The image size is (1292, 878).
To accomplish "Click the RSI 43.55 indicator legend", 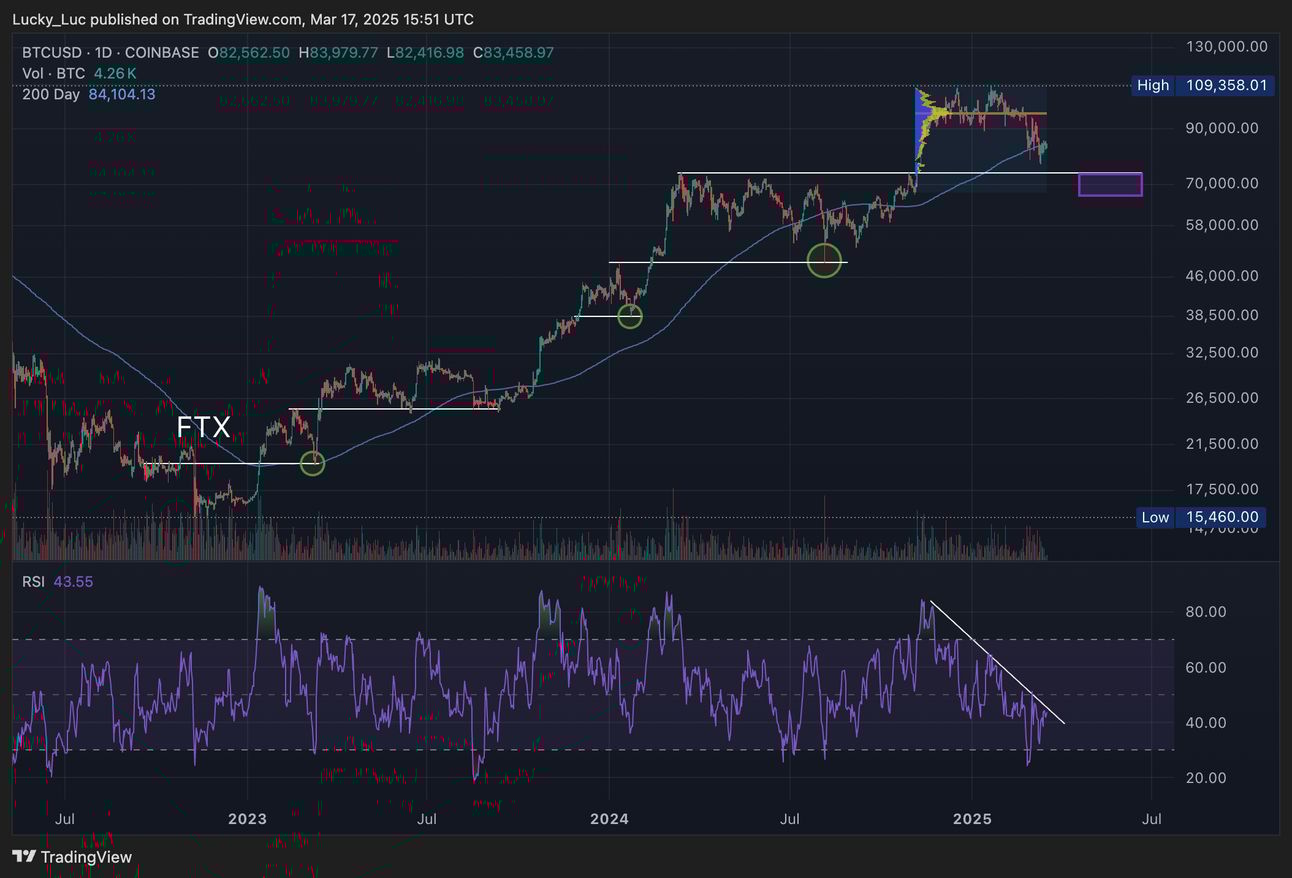I will point(58,581).
